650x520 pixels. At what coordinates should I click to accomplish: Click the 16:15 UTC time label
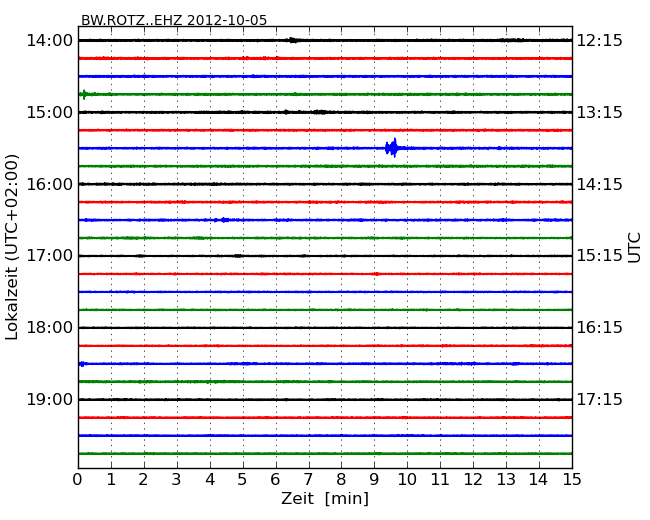(x=600, y=328)
